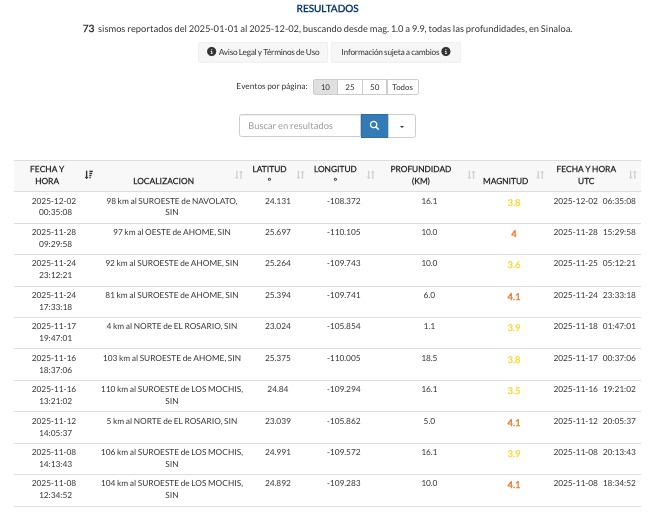671x512 pixels.
Task: Sort results by the Longitud sort arrows
Action: coord(371,175)
